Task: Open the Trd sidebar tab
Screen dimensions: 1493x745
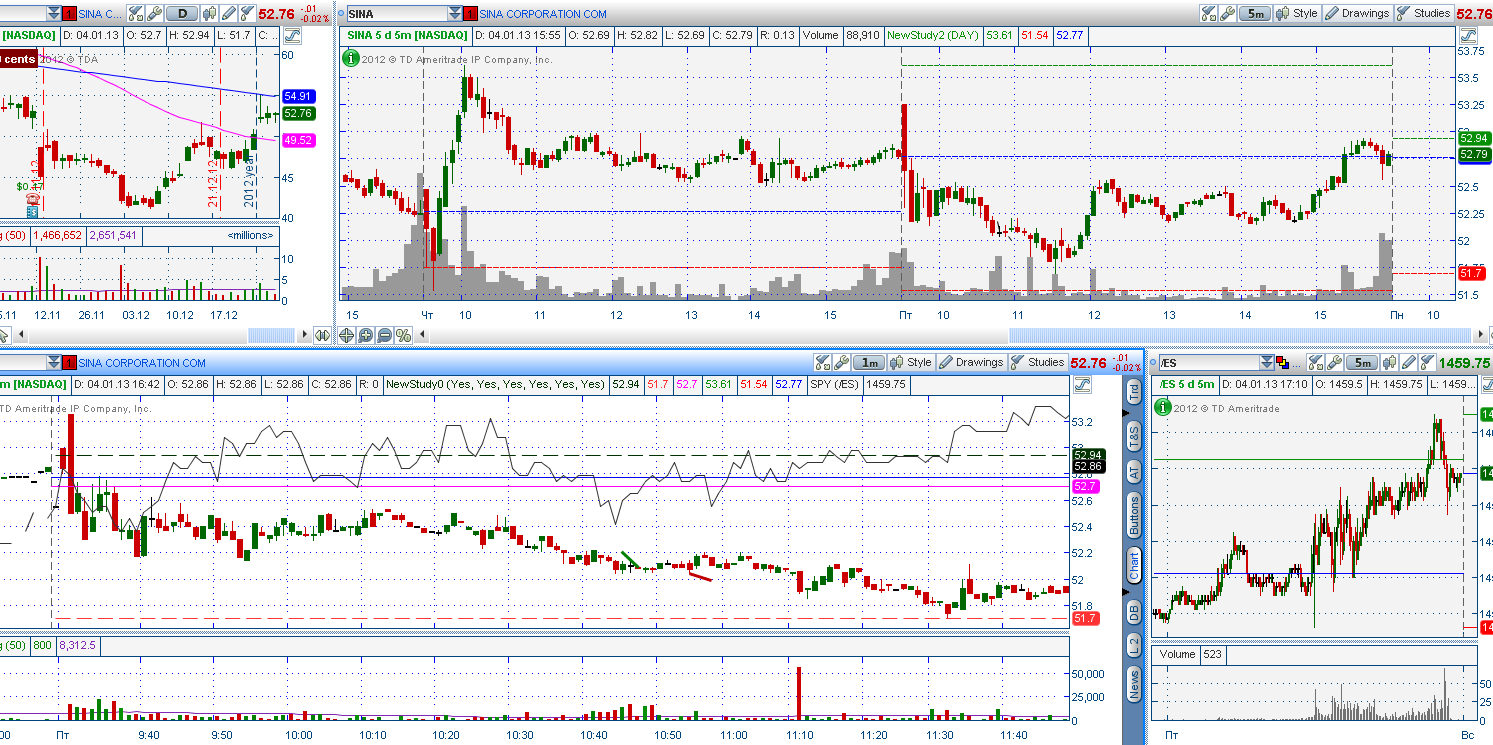Action: point(1134,392)
